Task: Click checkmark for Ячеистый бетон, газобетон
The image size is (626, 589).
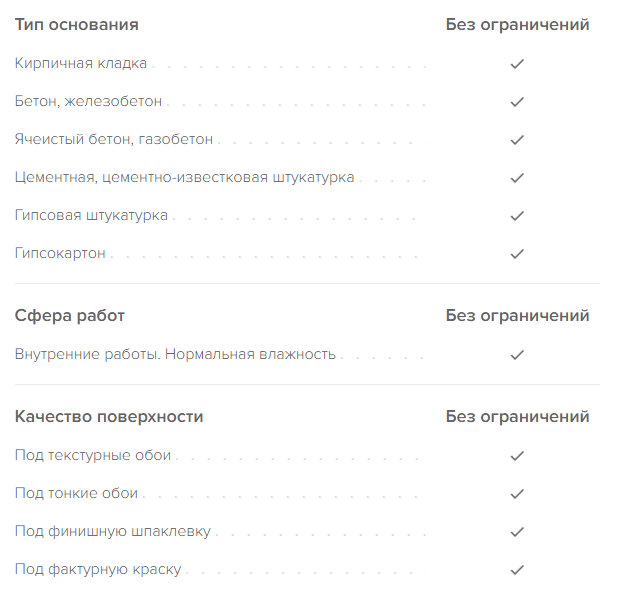Action: coord(517,140)
